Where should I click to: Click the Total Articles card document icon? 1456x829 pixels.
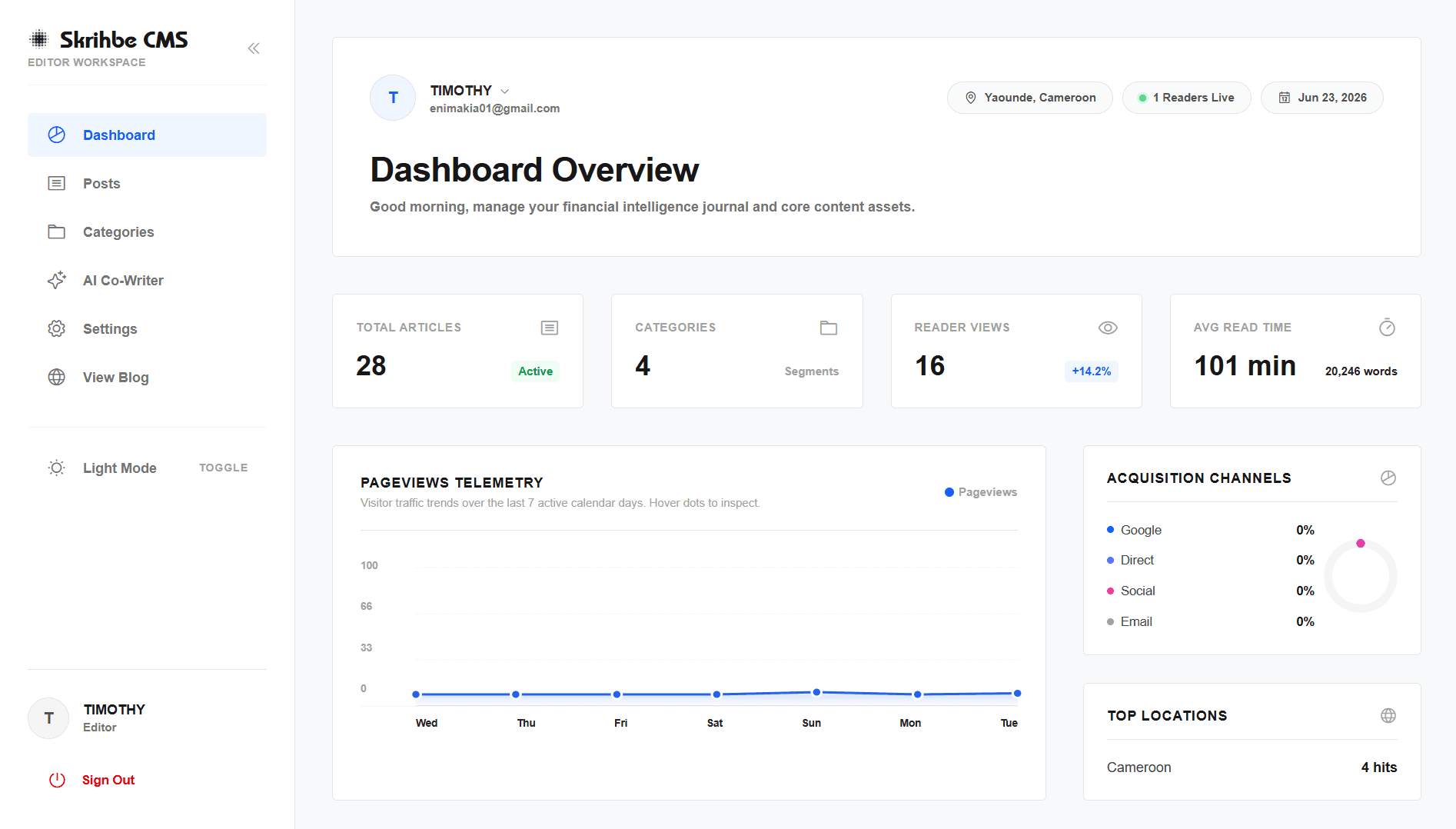click(550, 328)
